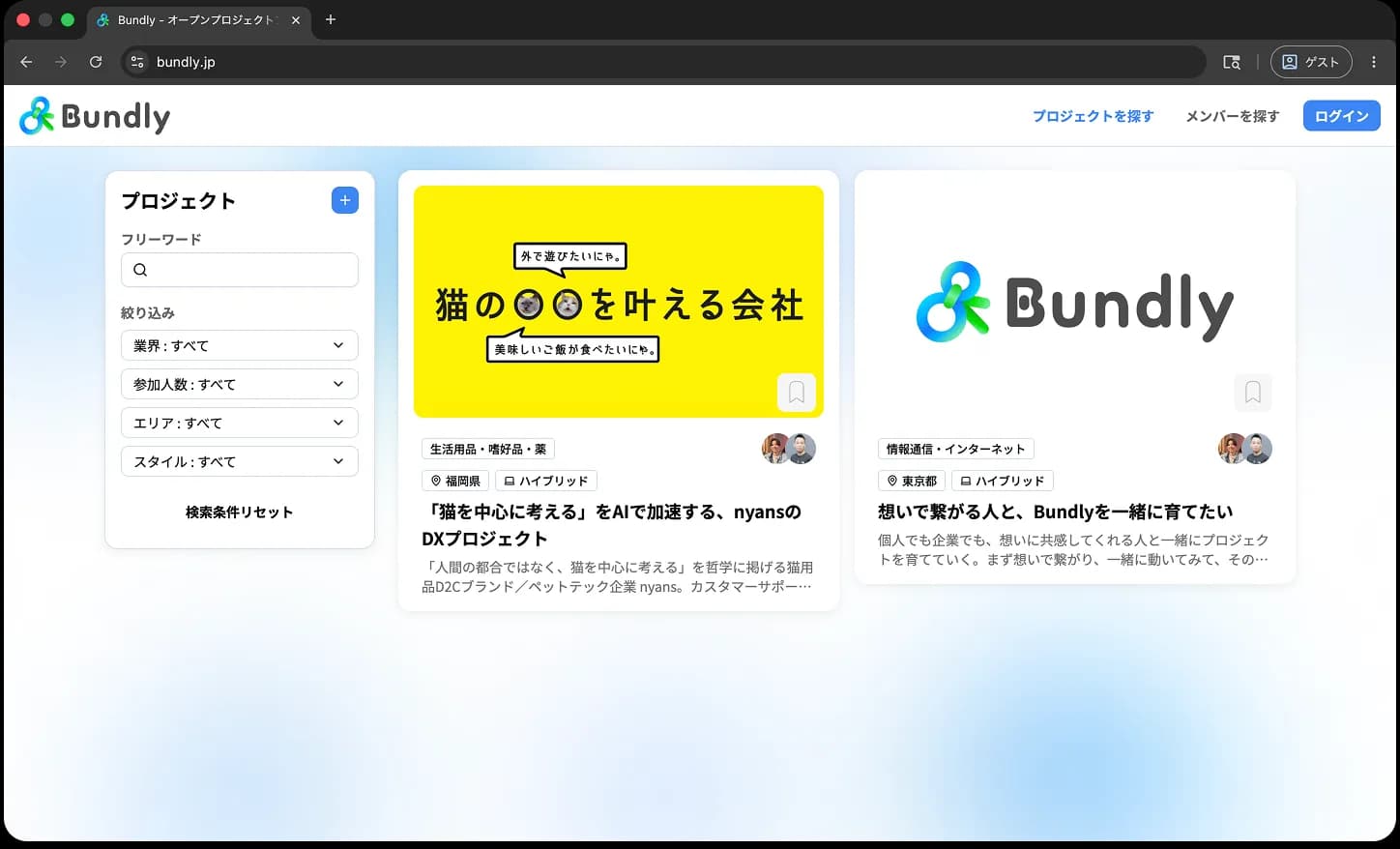View site information icon in the address bar
This screenshot has width=1400, height=849.
pyautogui.click(x=137, y=62)
